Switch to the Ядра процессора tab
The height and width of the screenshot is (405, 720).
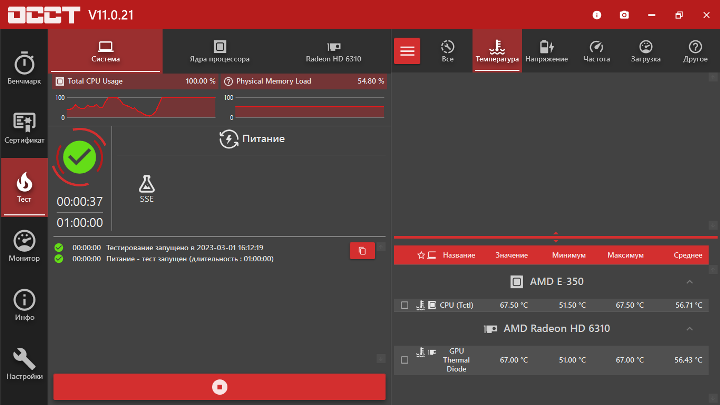219,51
